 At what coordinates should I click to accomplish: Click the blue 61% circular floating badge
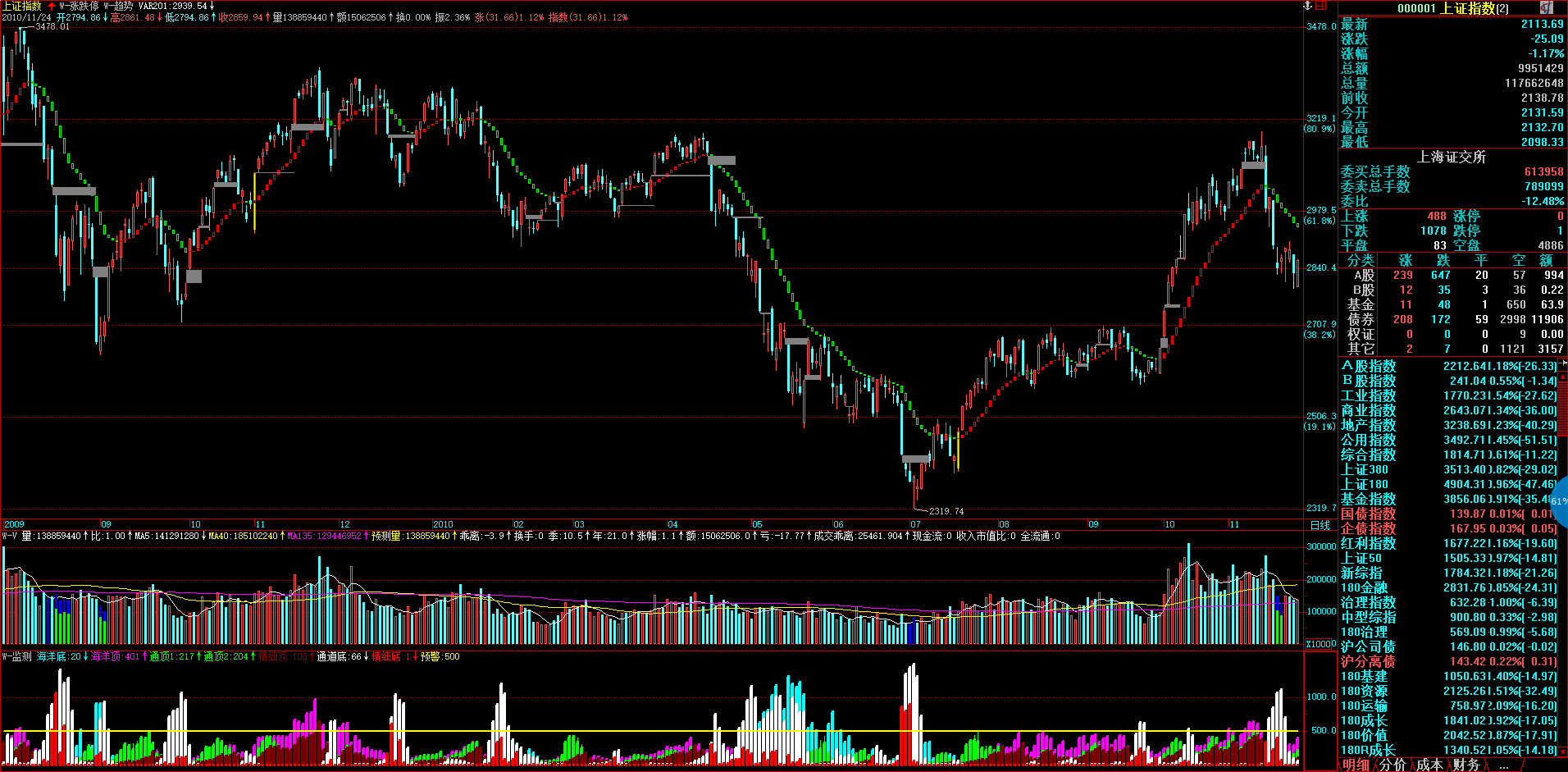point(1560,500)
